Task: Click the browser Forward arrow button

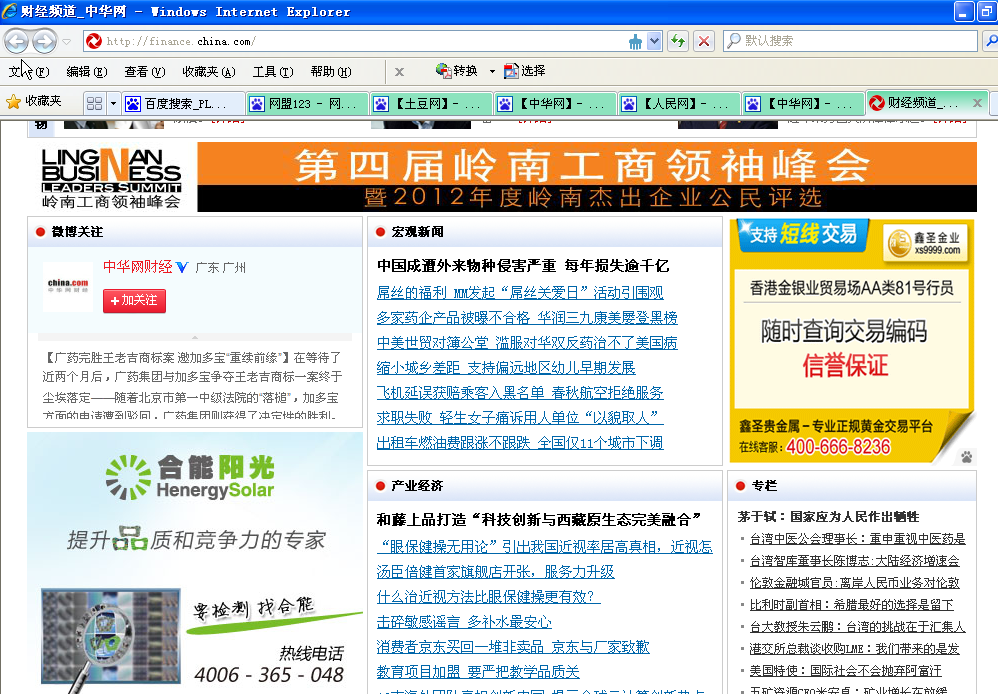Action: 44,41
